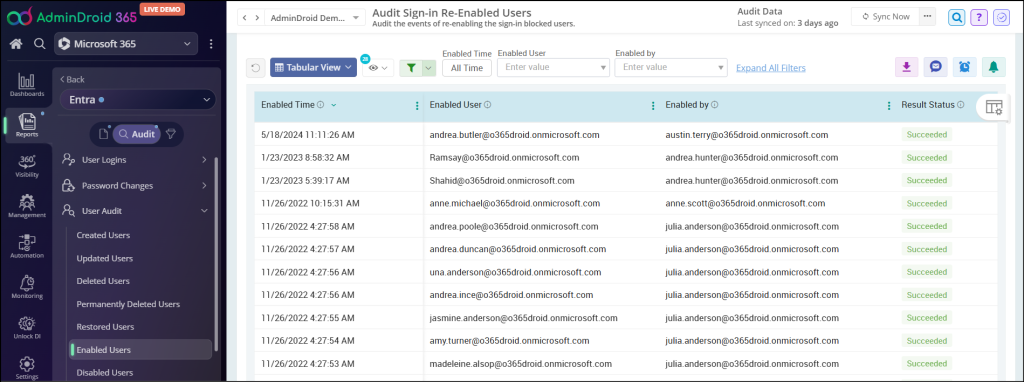
Task: Open the Automation section
Action: (x=27, y=247)
